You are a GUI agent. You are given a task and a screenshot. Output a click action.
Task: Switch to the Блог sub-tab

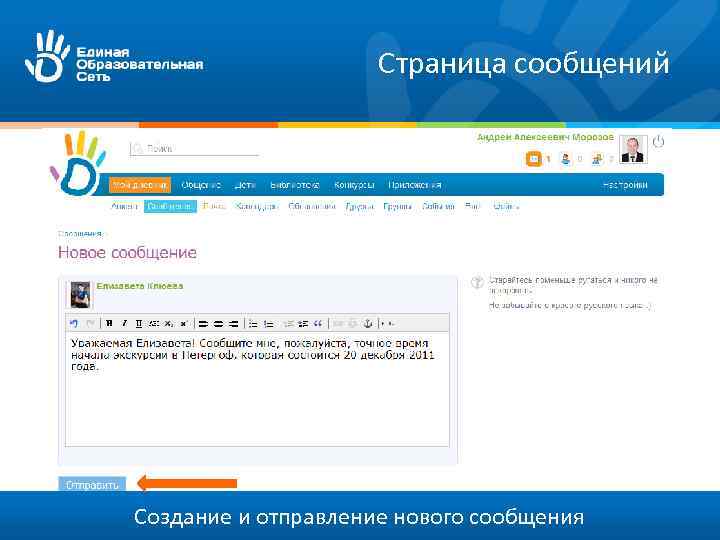coord(214,207)
